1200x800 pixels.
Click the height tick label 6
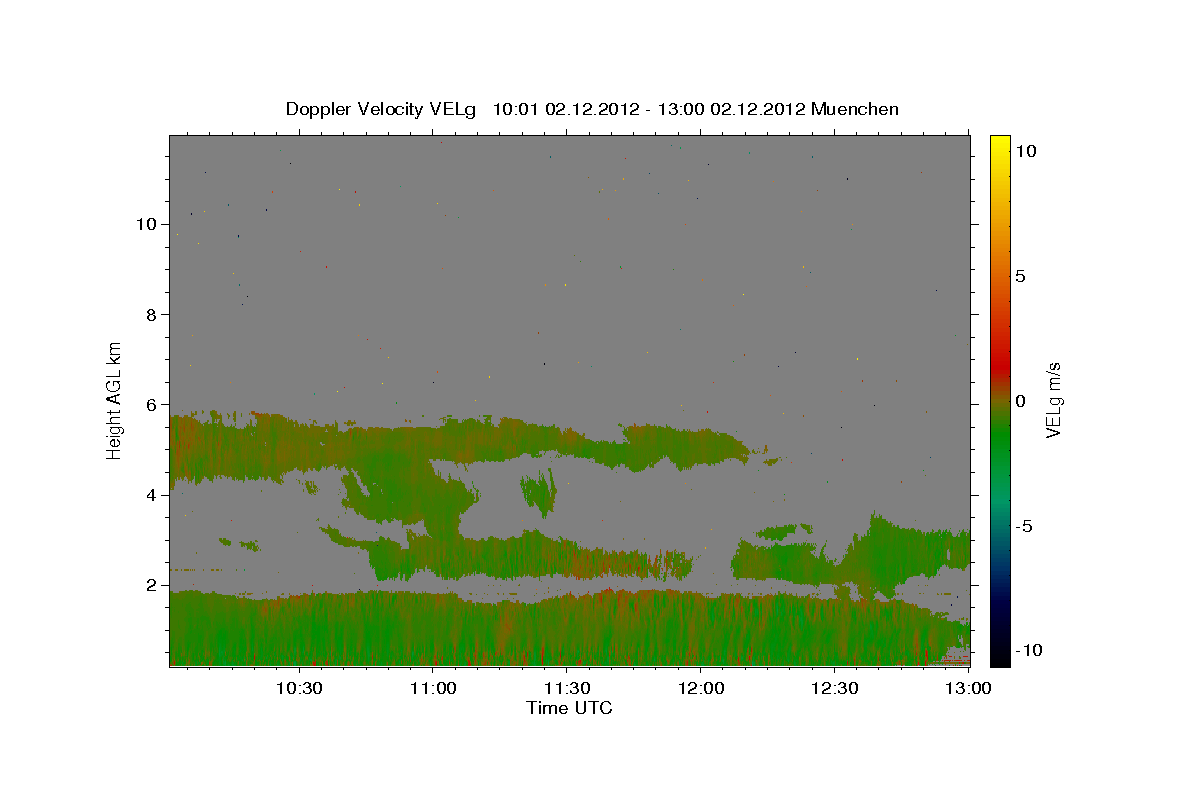[151, 404]
